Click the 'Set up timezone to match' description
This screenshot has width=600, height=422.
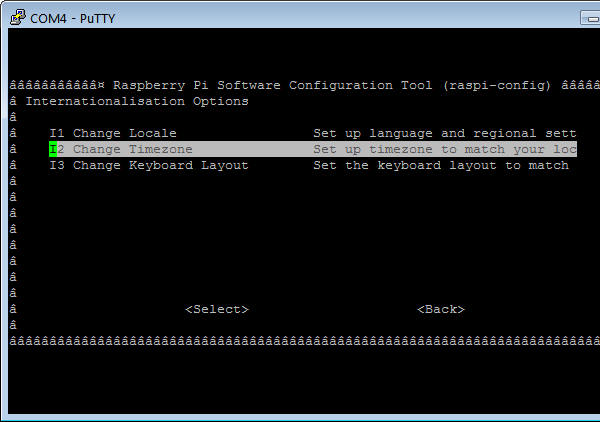coord(445,149)
